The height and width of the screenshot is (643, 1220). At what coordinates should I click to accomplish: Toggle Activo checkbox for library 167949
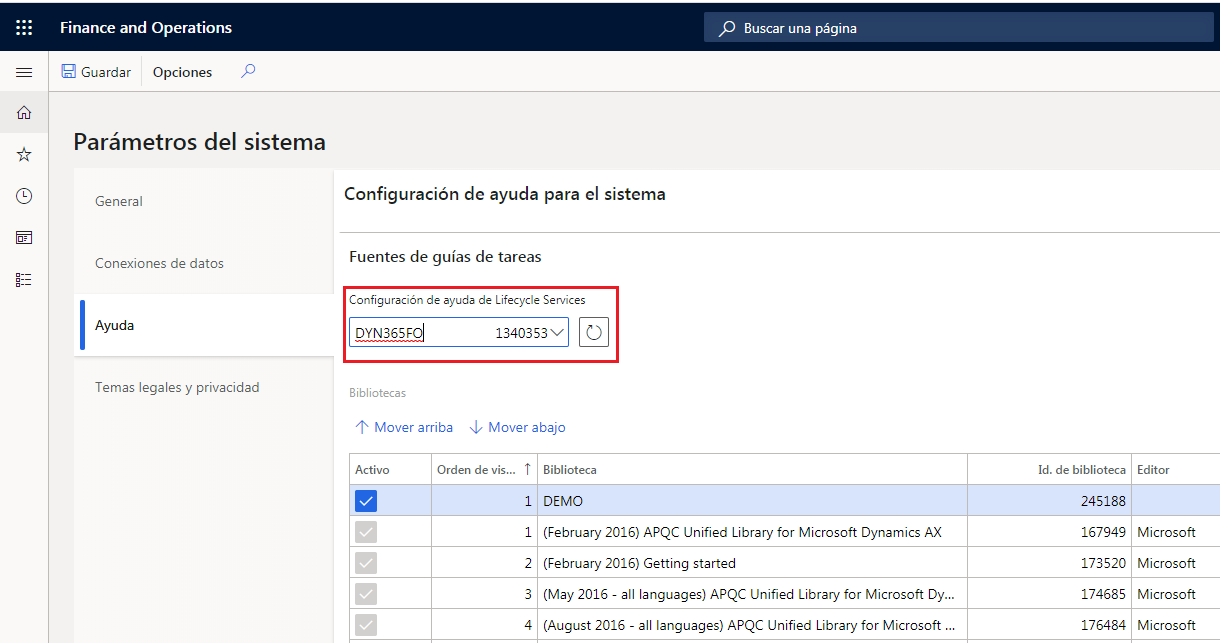(366, 532)
